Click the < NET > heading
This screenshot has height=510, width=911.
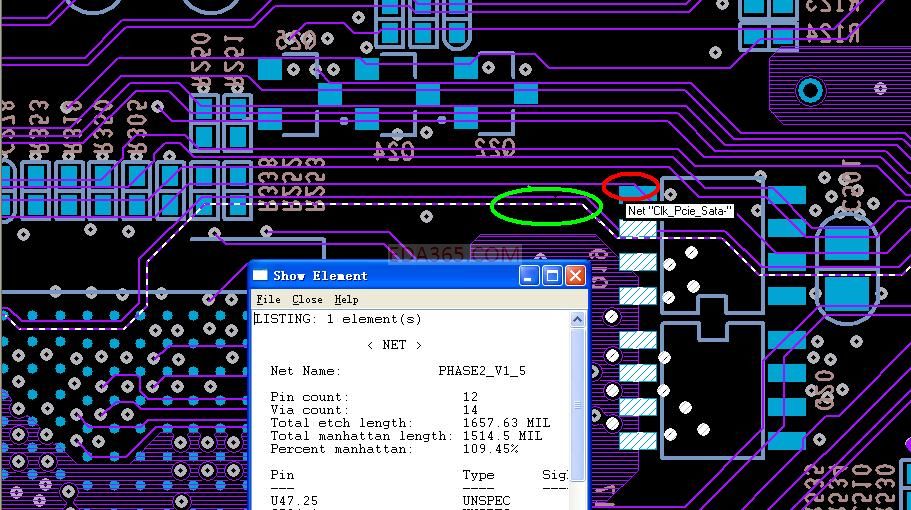394,345
